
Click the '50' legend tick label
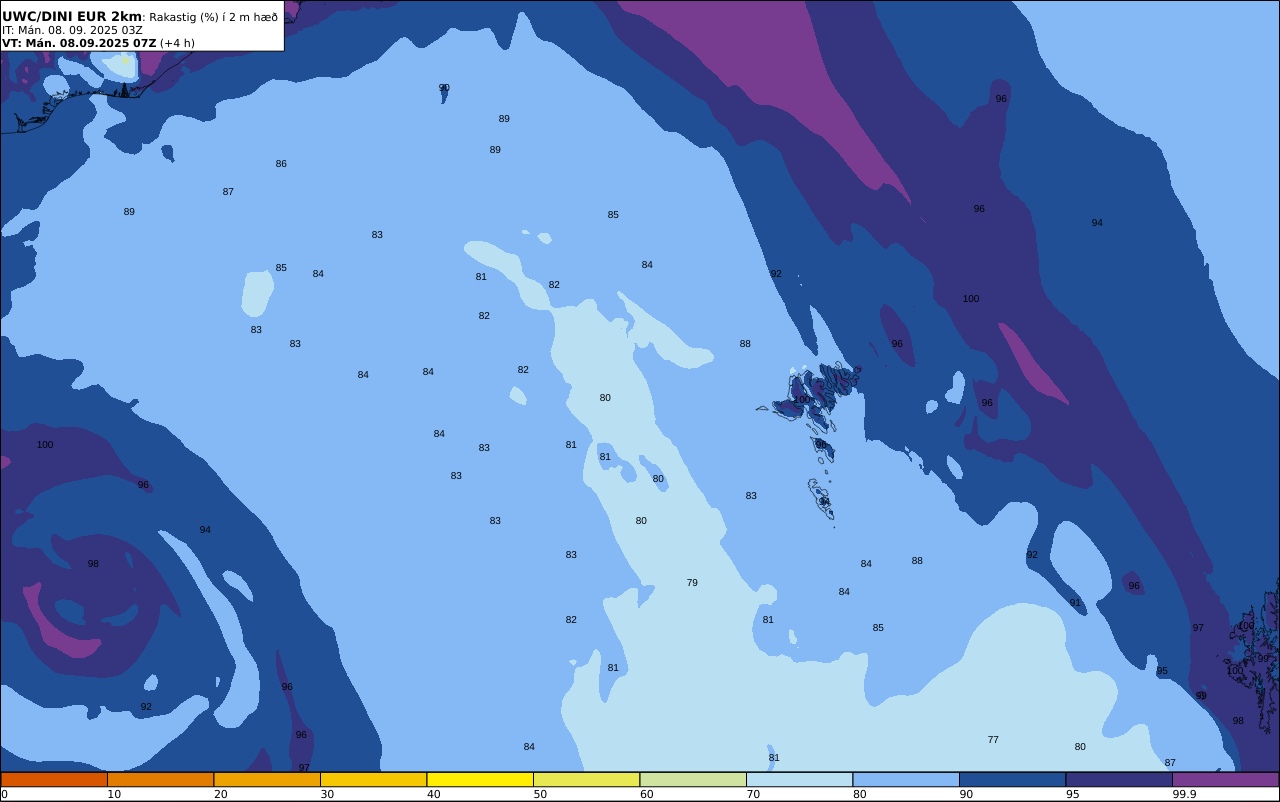[x=540, y=794]
